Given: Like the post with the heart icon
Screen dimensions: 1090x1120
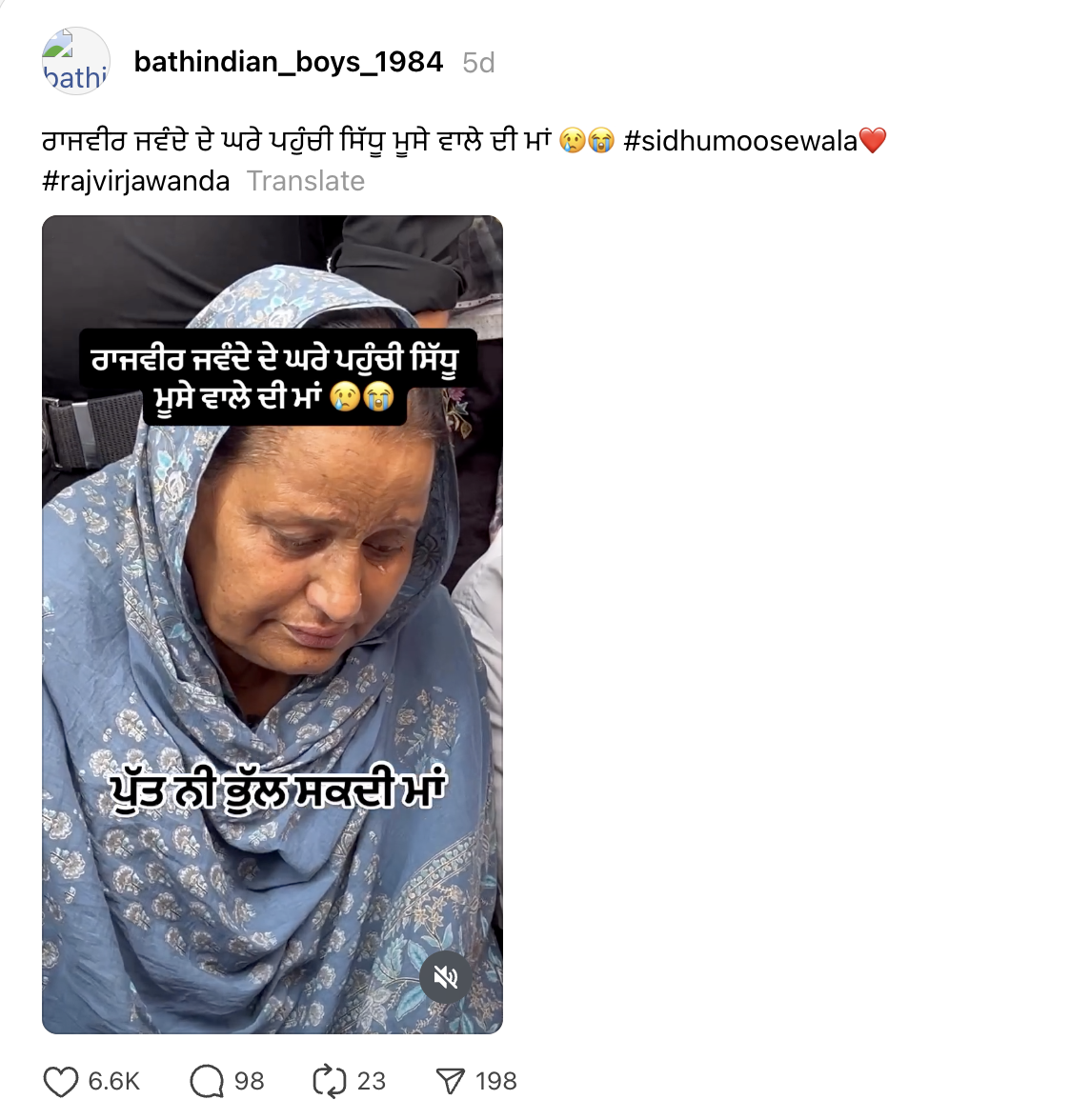Looking at the screenshot, I should pos(61,1081).
